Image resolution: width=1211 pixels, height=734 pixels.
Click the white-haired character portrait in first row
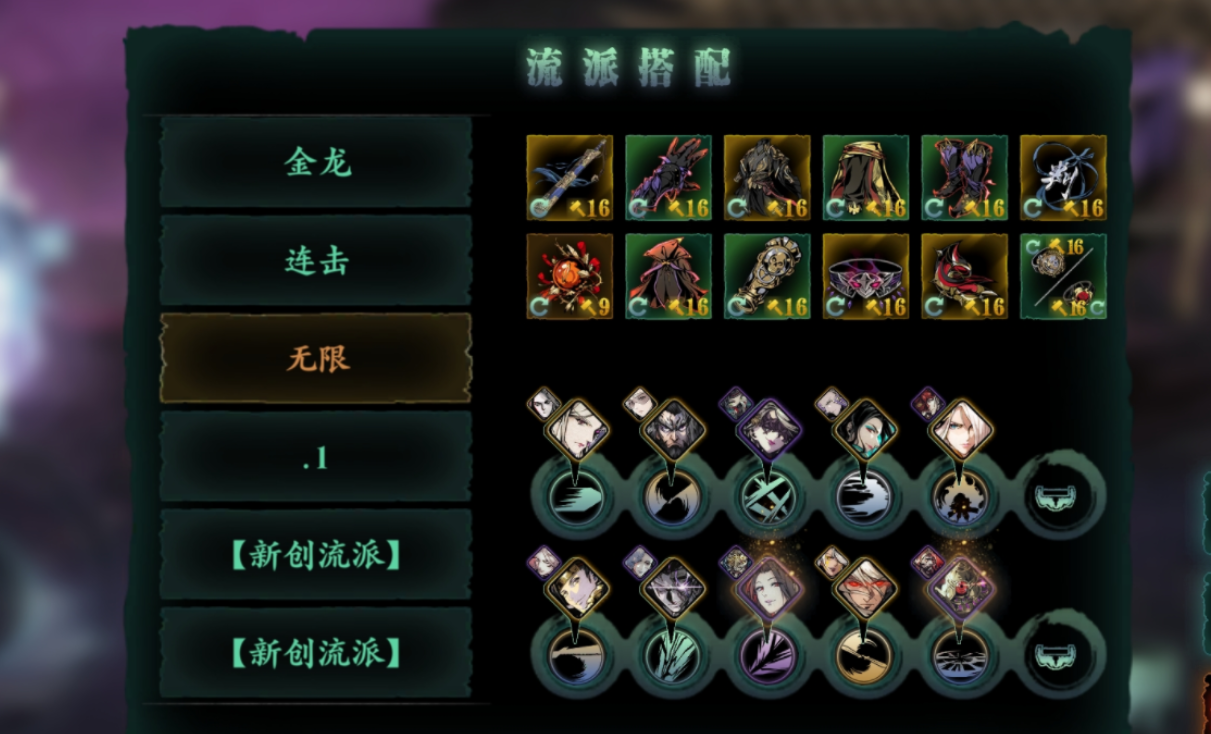click(576, 429)
